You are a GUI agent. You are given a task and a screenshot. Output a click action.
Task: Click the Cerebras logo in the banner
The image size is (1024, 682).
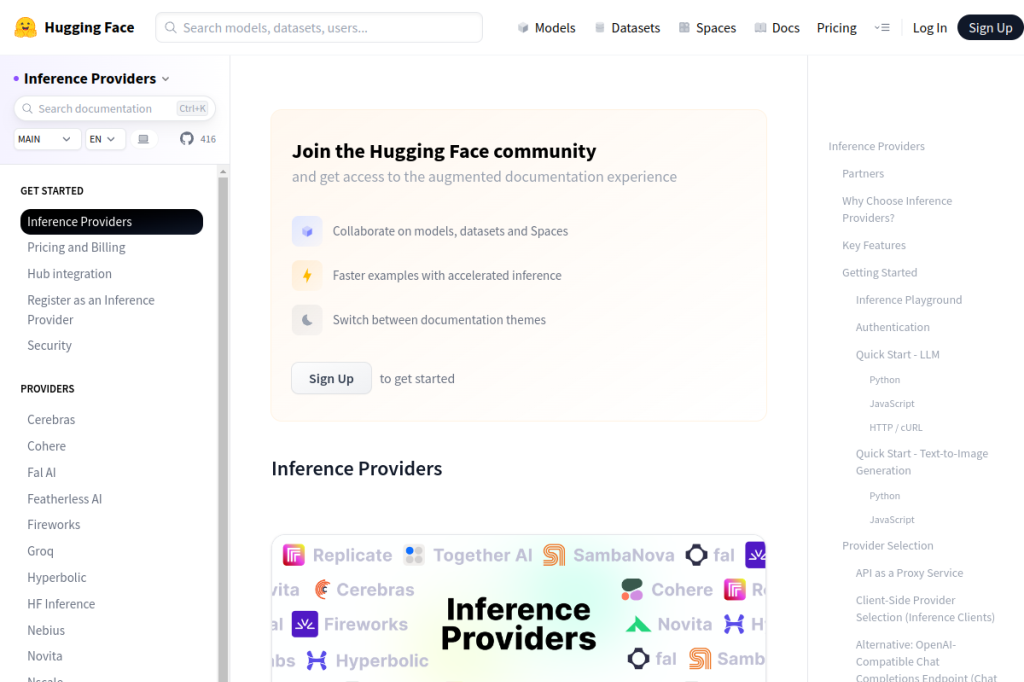[322, 589]
